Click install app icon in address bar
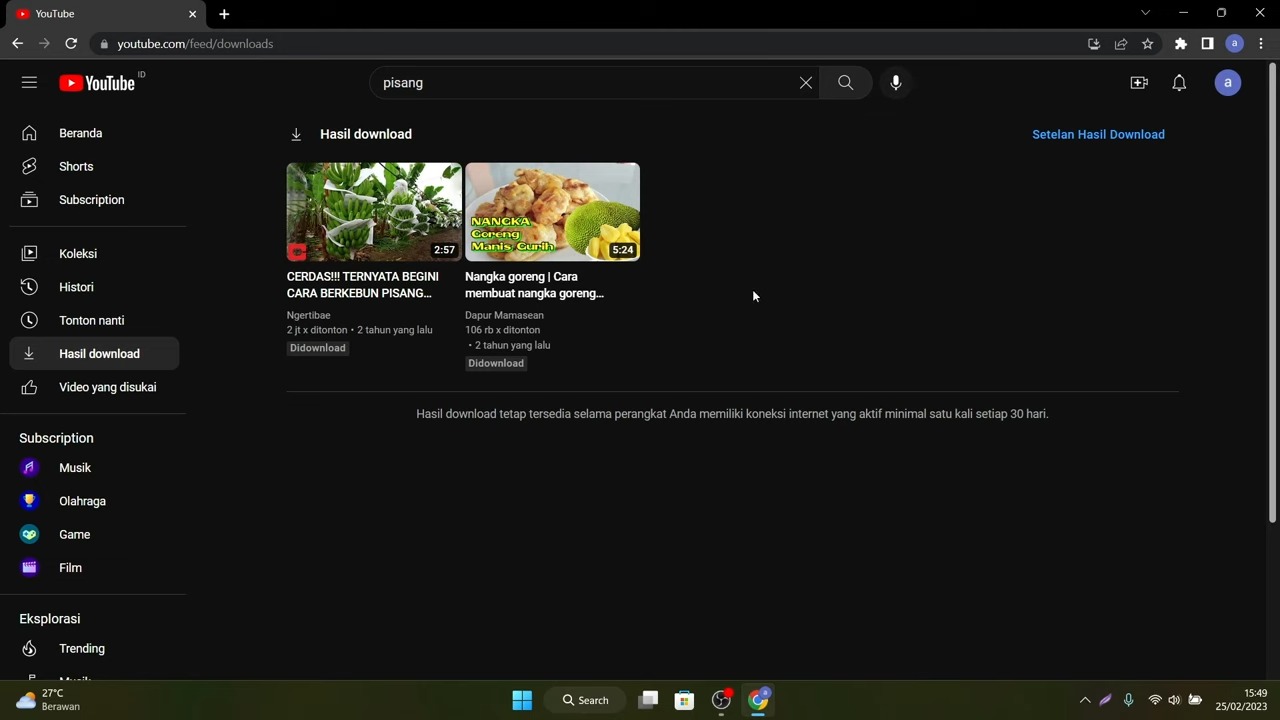 1094,44
